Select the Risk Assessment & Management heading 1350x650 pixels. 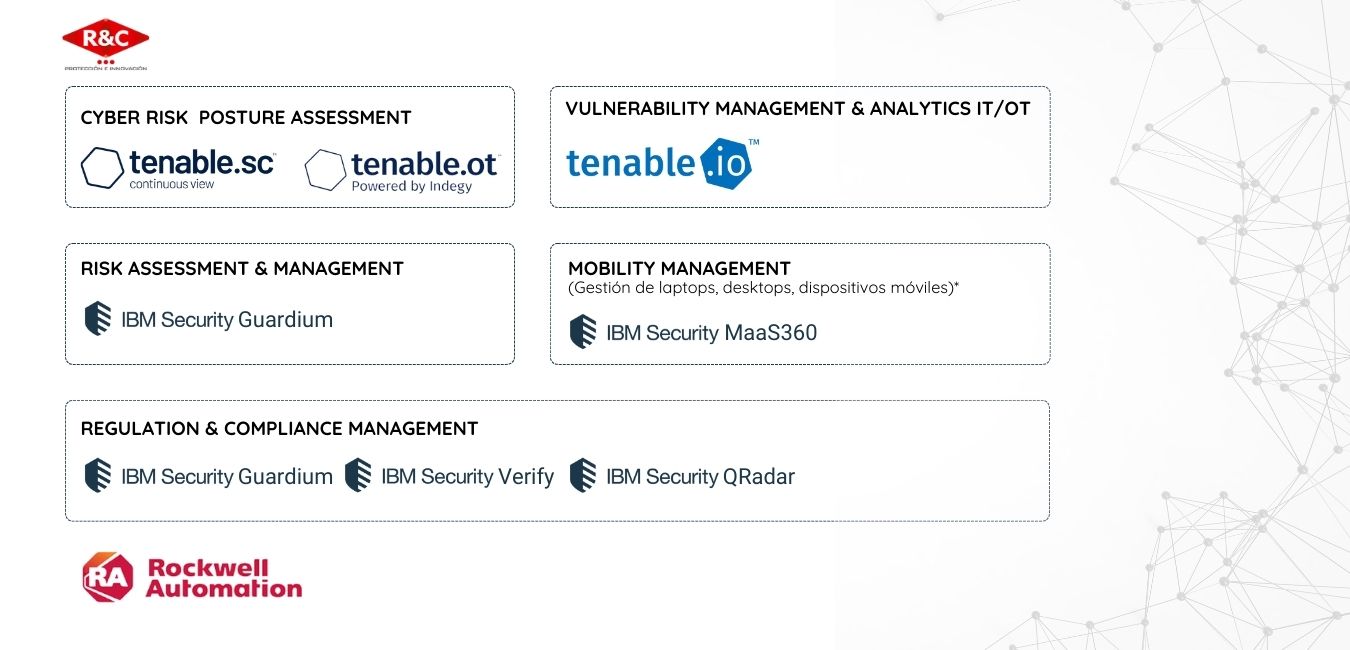[x=242, y=269]
